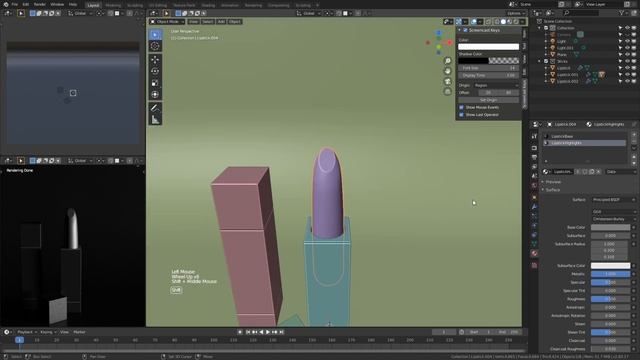The height and width of the screenshot is (360, 640).
Task: Toggle camera view icon in viewport
Action: pos(447,81)
